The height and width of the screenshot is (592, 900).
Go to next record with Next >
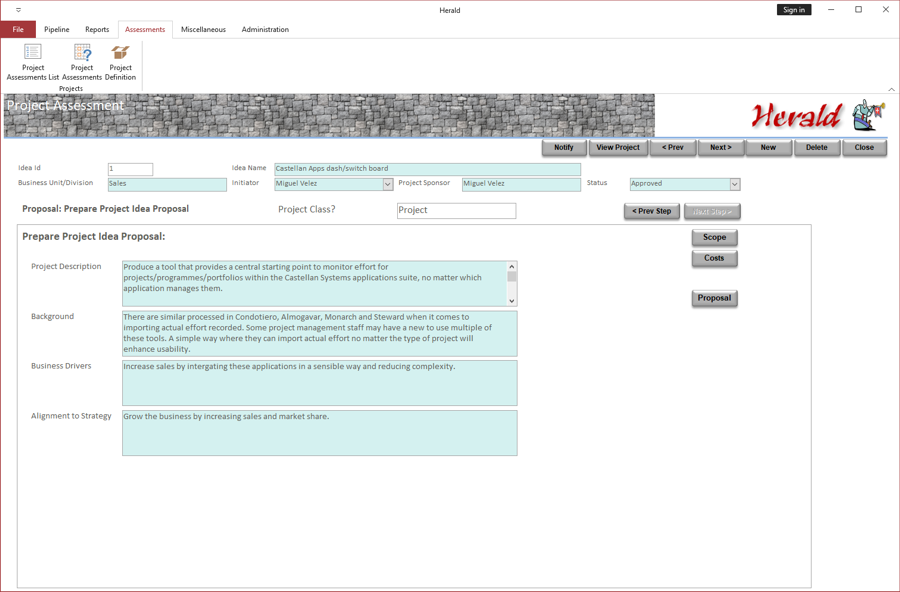(x=721, y=148)
